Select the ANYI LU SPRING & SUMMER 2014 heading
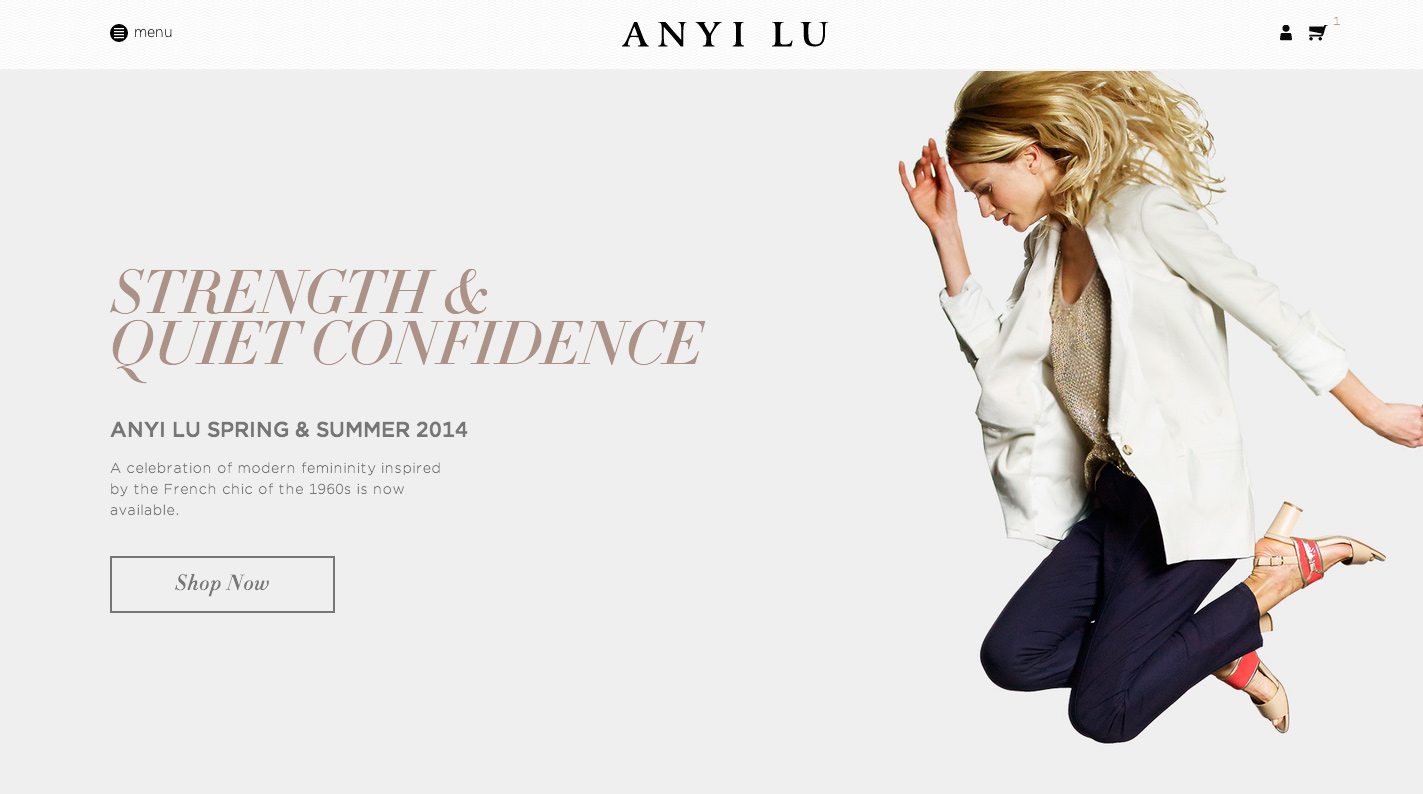Viewport: 1423px width, 794px height. tap(289, 430)
